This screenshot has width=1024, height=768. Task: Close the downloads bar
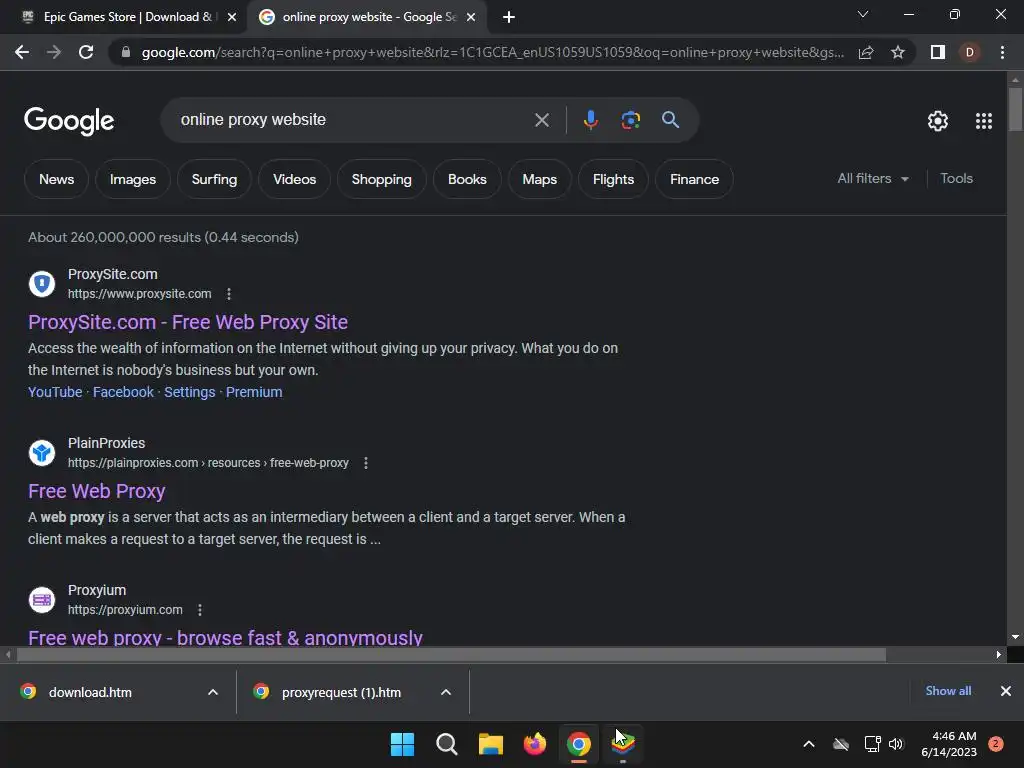tap(1006, 691)
